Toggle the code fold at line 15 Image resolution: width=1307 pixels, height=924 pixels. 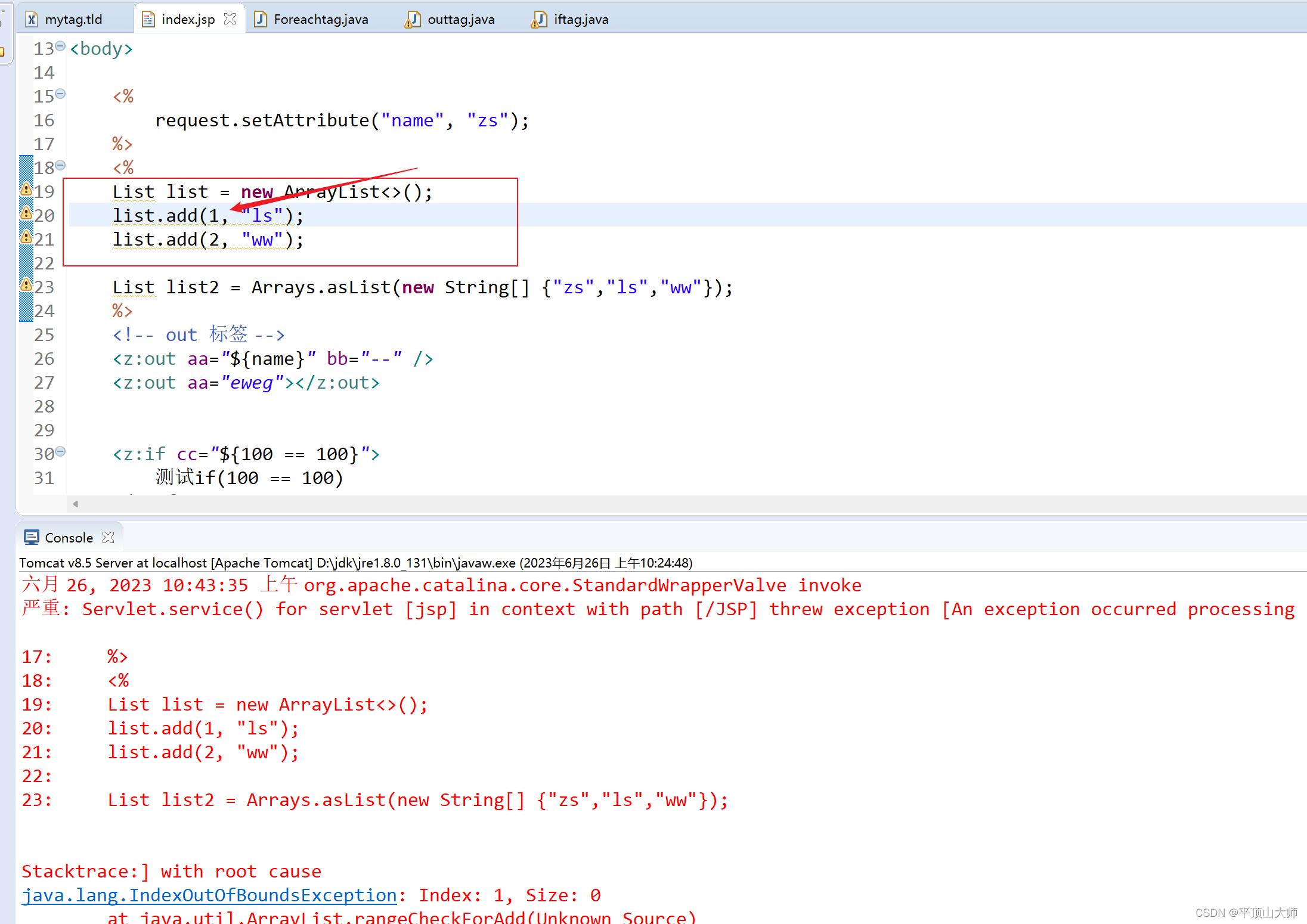[60, 93]
